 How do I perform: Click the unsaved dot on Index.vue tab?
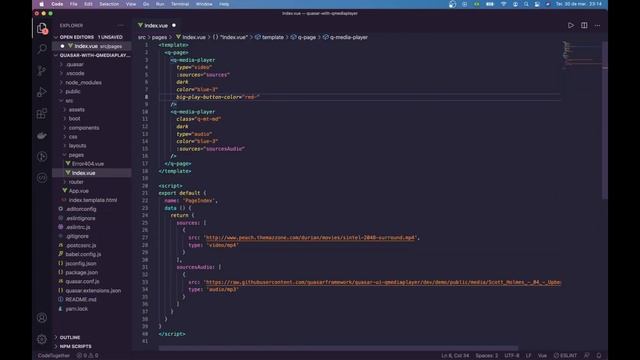click(x=174, y=25)
